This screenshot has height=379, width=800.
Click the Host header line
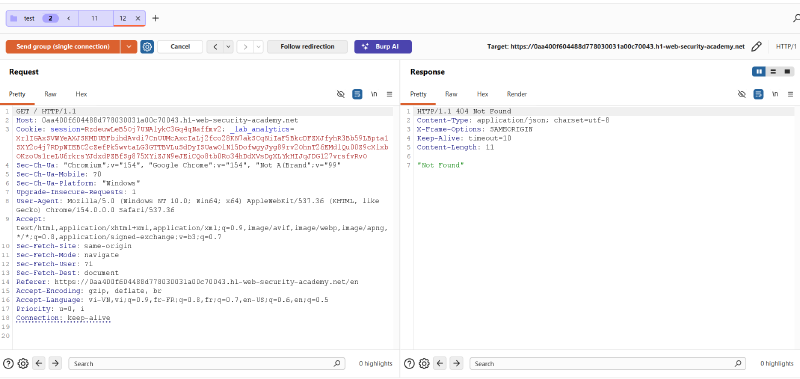click(x=157, y=120)
